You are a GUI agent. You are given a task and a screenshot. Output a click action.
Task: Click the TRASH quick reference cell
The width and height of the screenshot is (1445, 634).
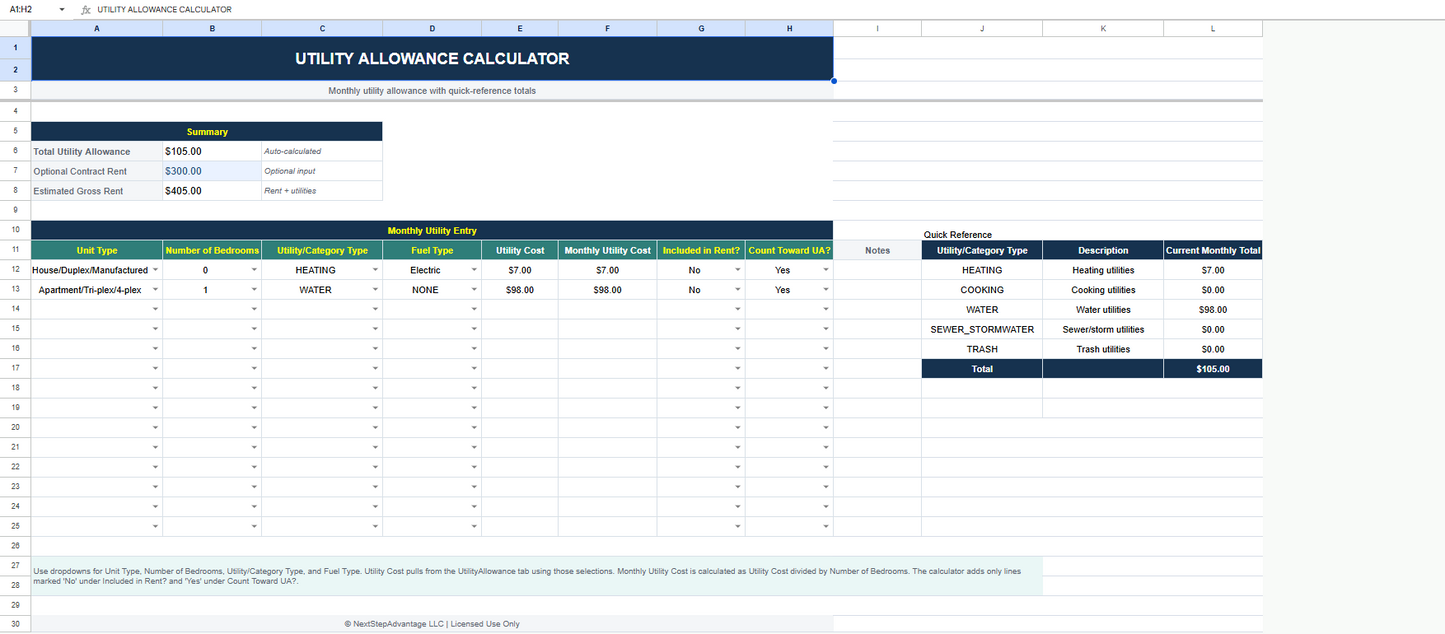[x=982, y=349]
